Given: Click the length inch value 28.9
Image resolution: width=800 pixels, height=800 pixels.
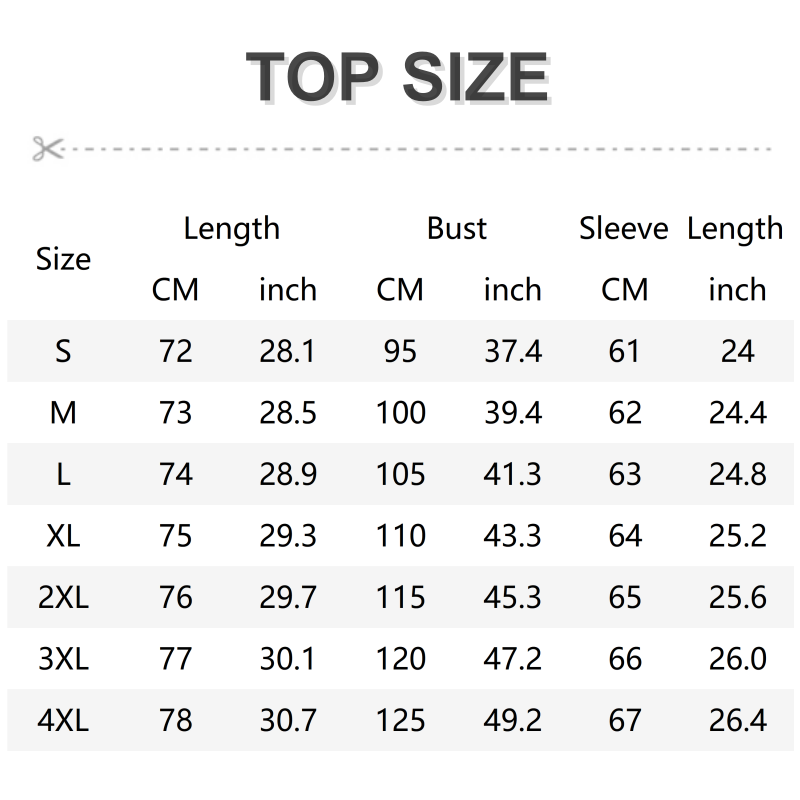Looking at the screenshot, I should (x=288, y=474).
